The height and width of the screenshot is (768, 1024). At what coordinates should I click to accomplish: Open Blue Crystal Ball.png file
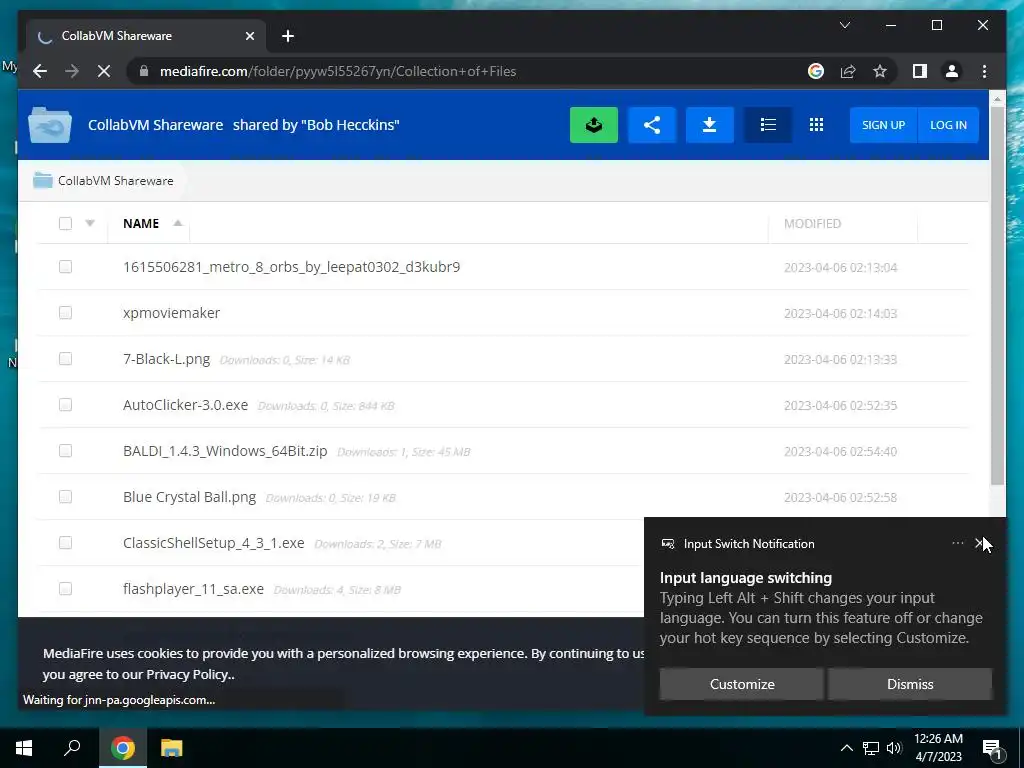tap(189, 497)
